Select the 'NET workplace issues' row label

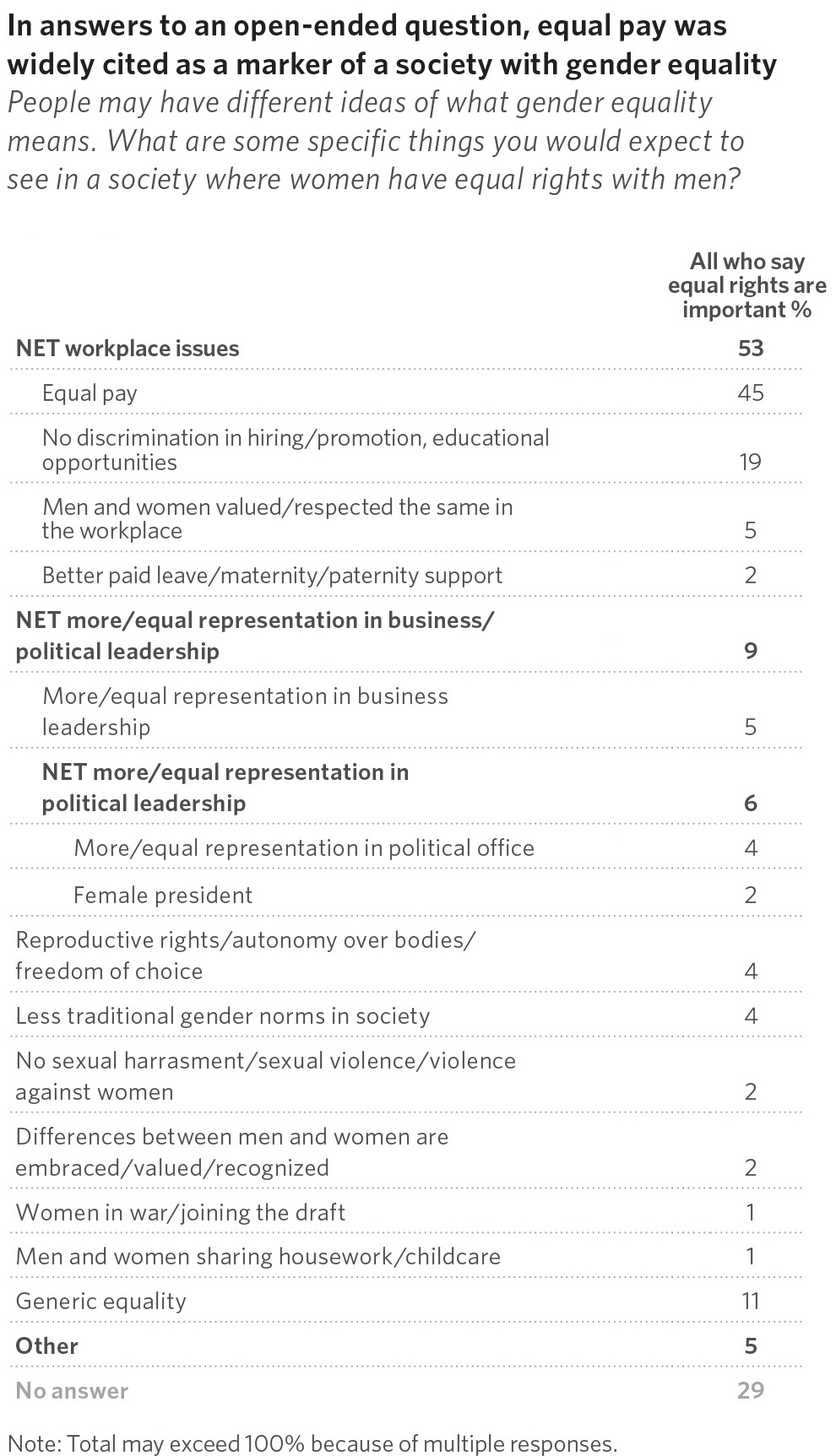128,349
